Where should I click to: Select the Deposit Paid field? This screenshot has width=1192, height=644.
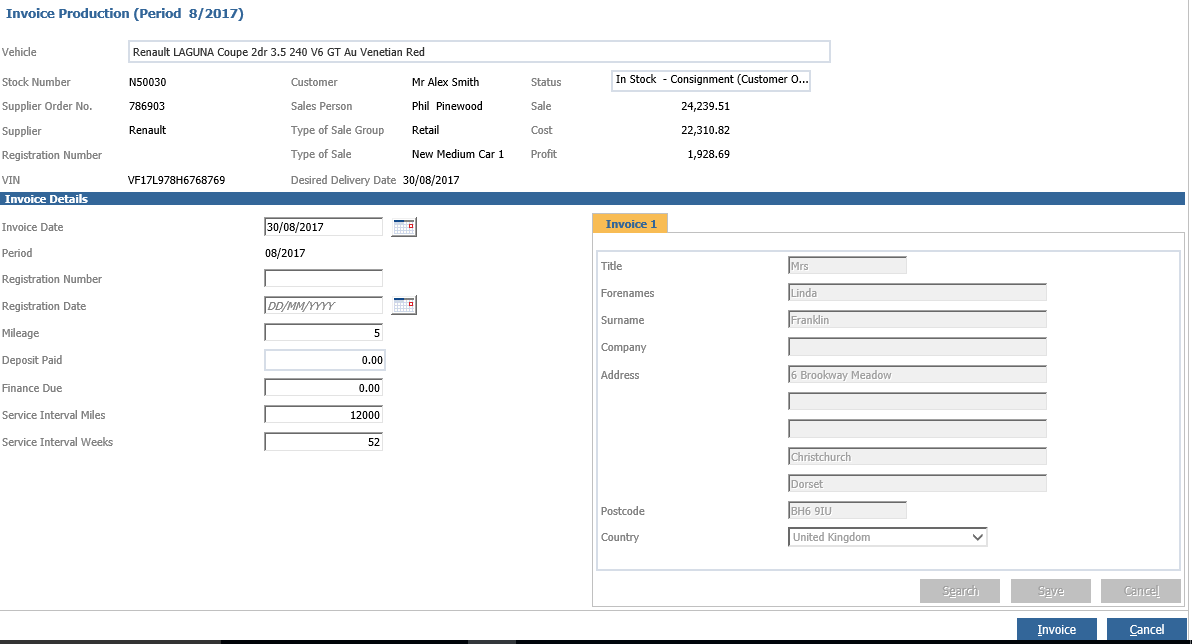click(x=325, y=360)
